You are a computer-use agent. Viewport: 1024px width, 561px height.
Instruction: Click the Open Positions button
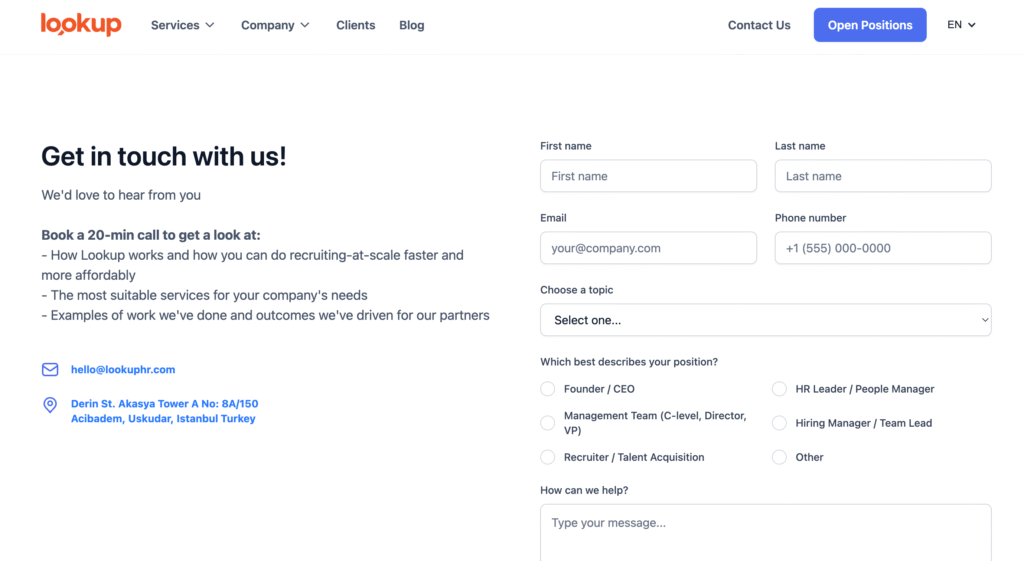point(870,25)
